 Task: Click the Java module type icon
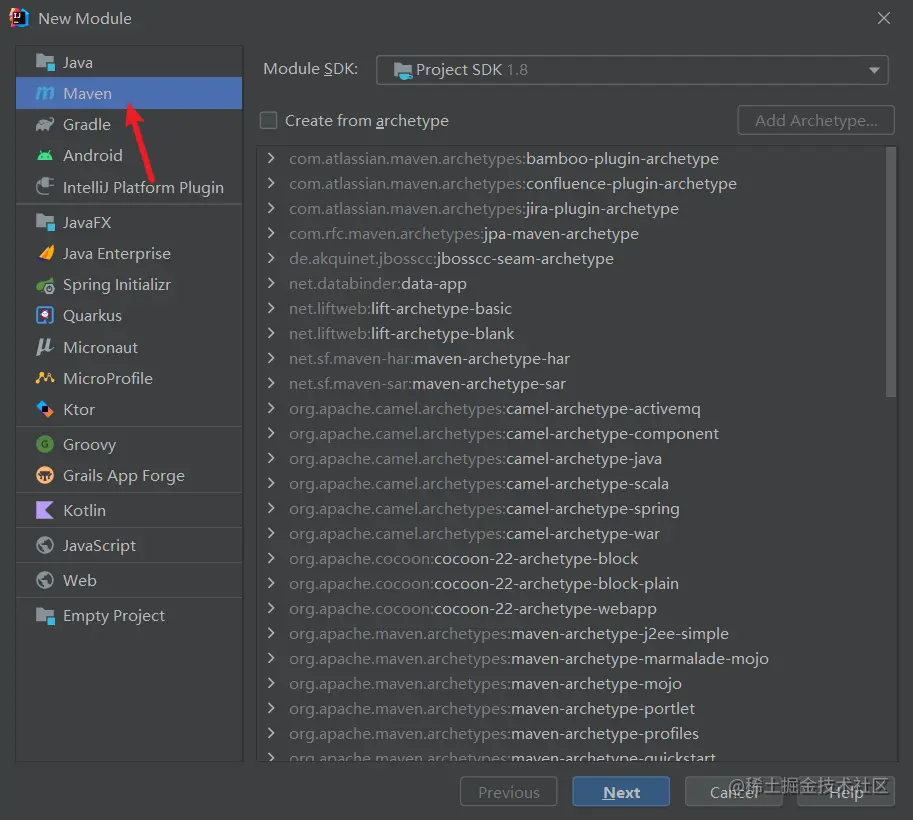[x=45, y=62]
